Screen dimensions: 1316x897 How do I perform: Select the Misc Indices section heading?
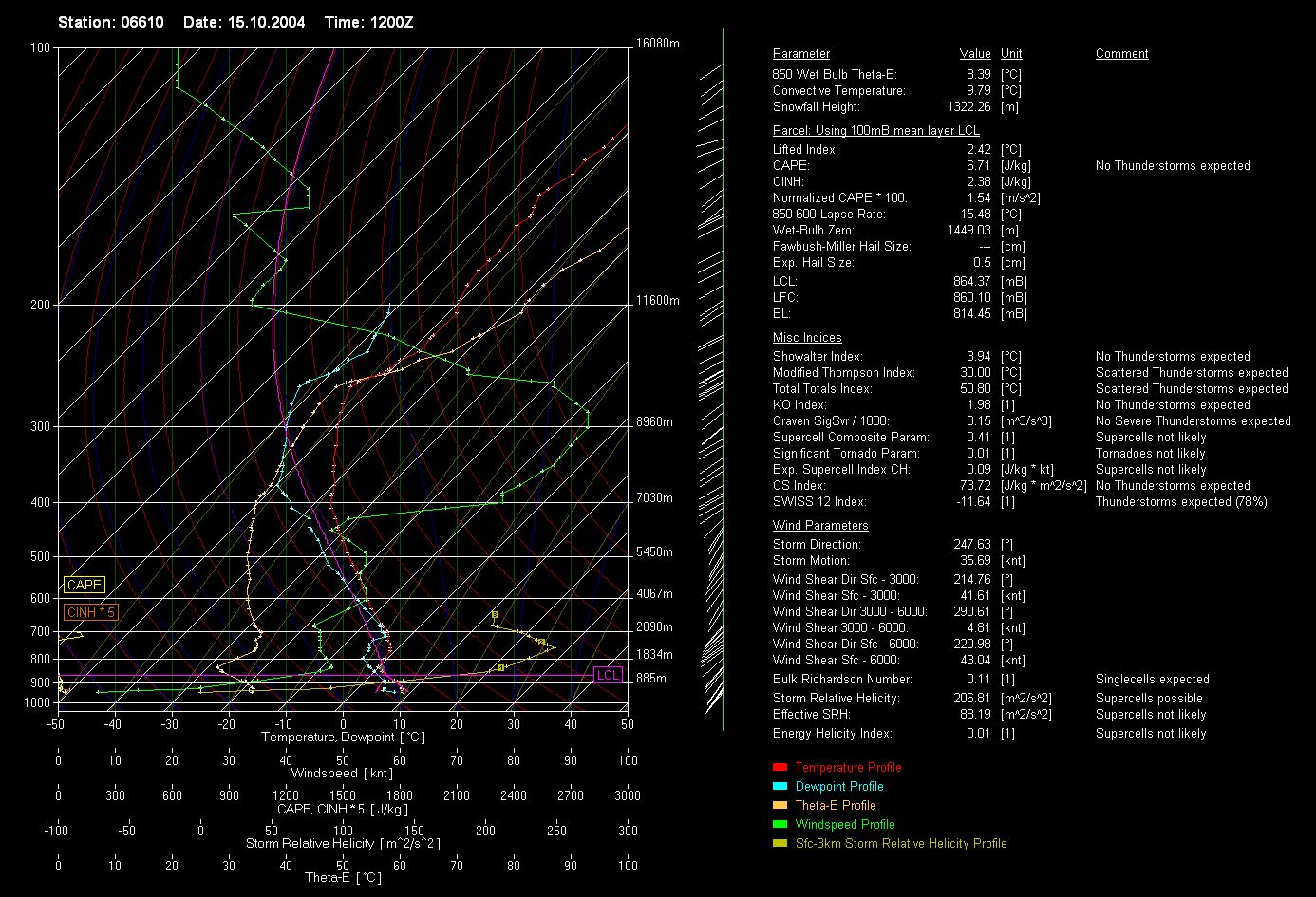[807, 338]
